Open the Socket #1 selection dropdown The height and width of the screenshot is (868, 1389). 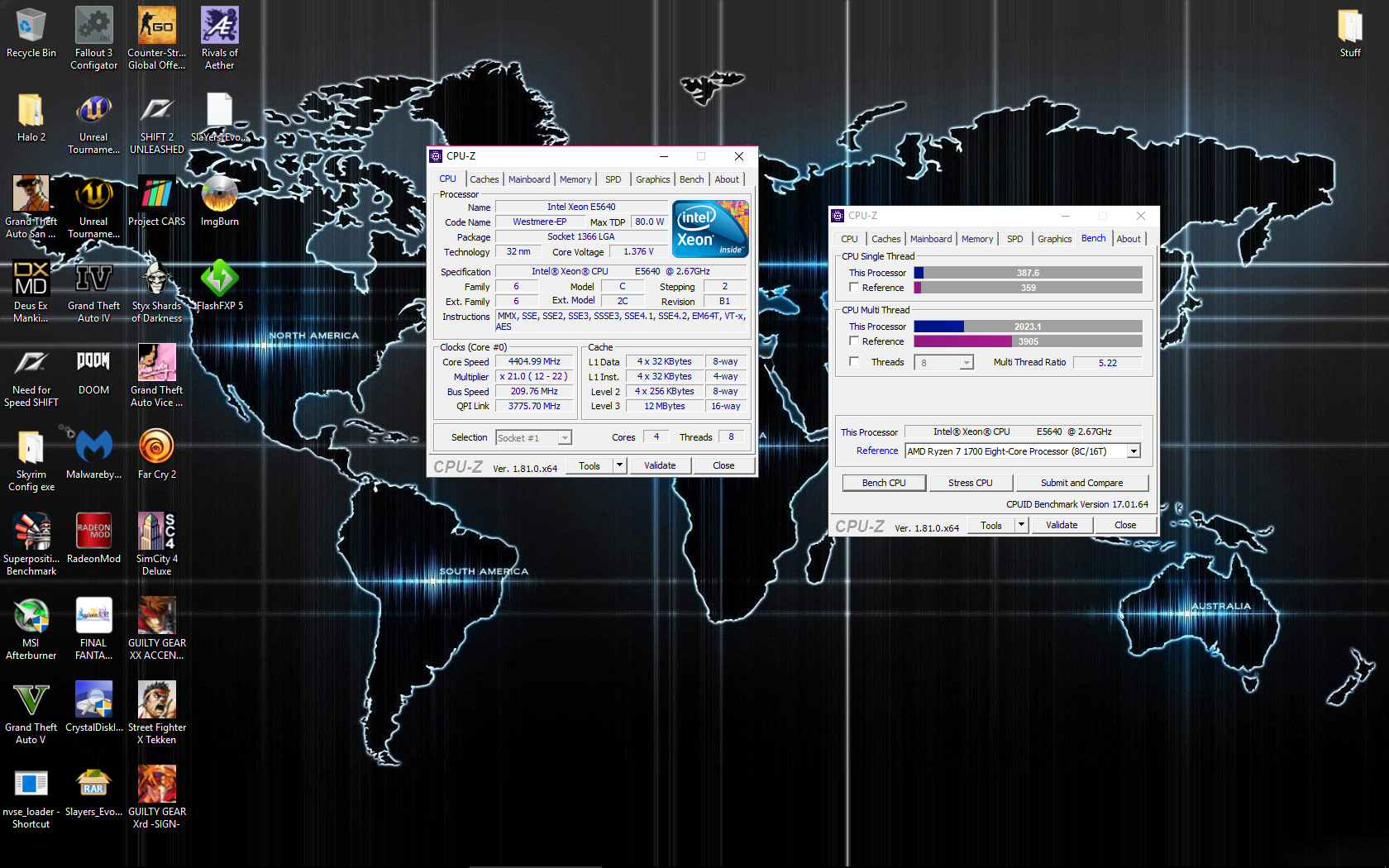565,438
